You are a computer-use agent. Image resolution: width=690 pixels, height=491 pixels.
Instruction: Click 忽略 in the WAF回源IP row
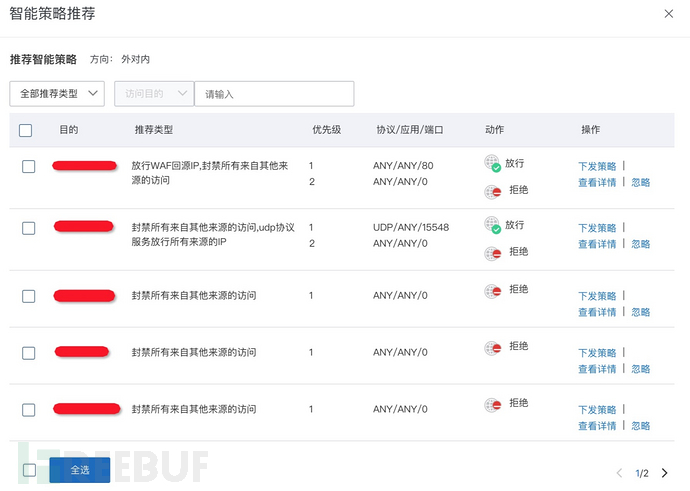click(x=640, y=182)
